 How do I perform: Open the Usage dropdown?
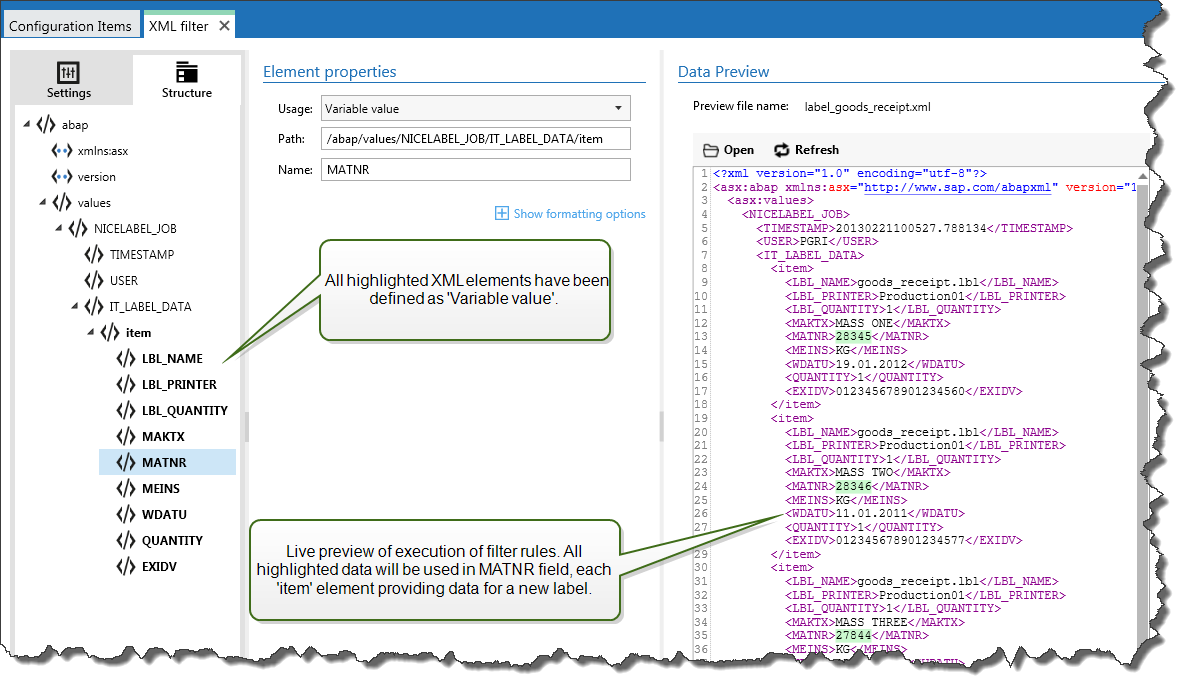(620, 108)
